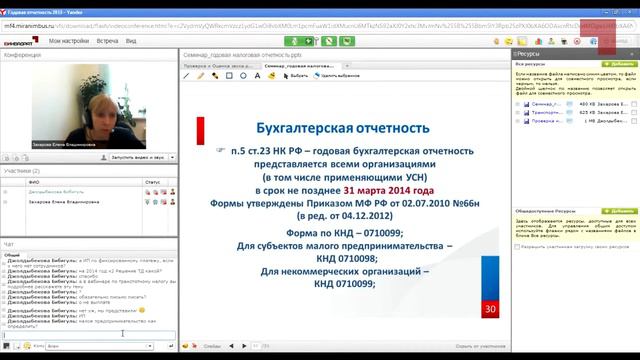Click 'Запустить видео и звук' button
Screen dimensions: 640x360
pyautogui.click(x=138, y=158)
